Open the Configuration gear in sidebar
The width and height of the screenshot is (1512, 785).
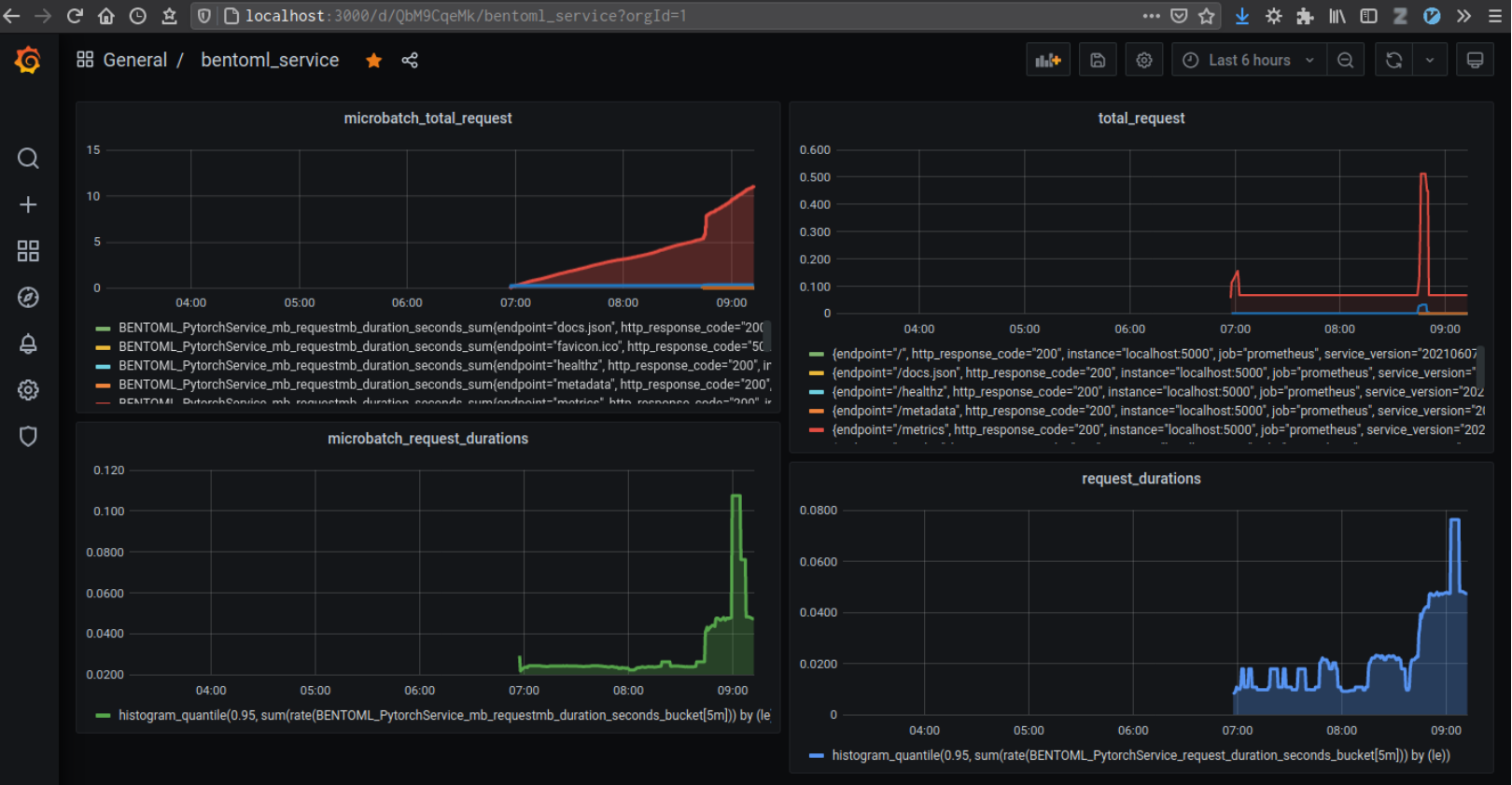[x=28, y=390]
